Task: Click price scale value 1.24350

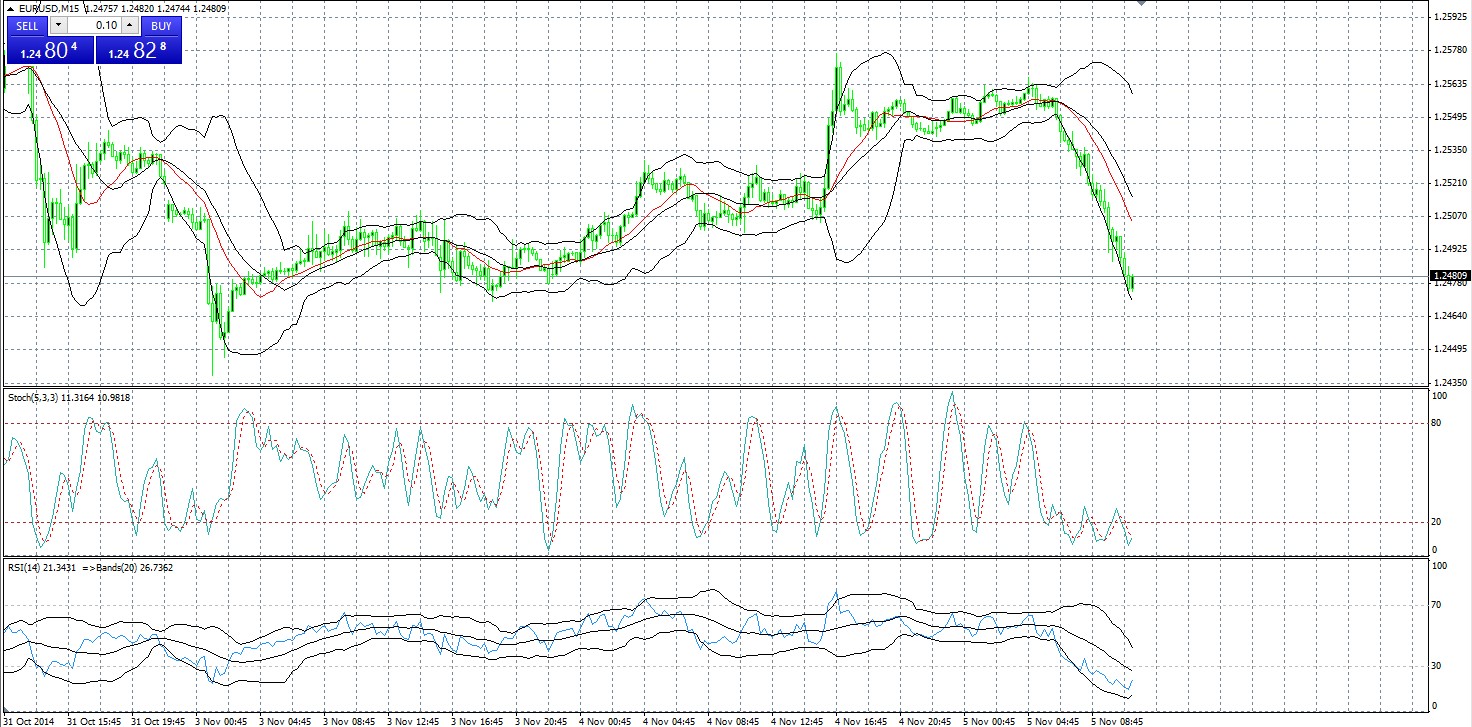Action: pyautogui.click(x=1450, y=382)
